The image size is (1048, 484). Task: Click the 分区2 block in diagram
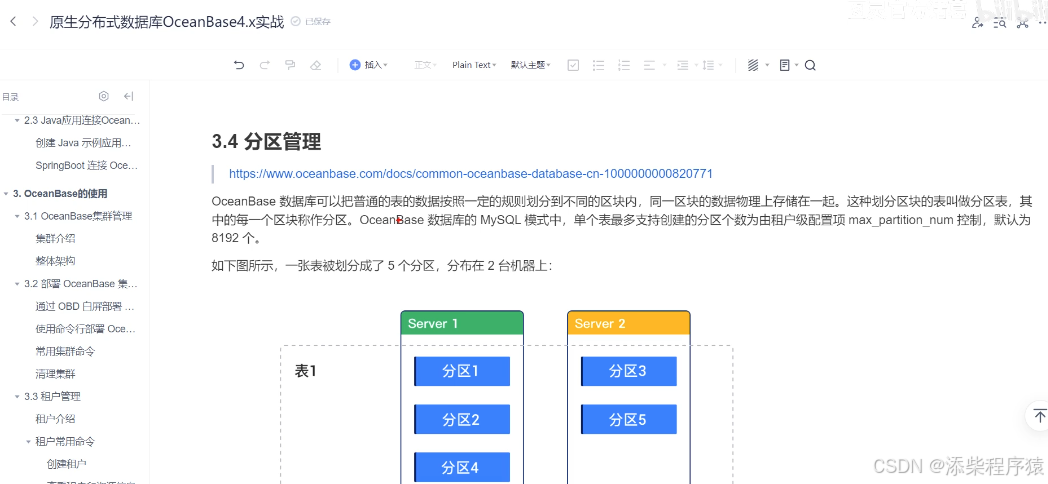(x=462, y=419)
